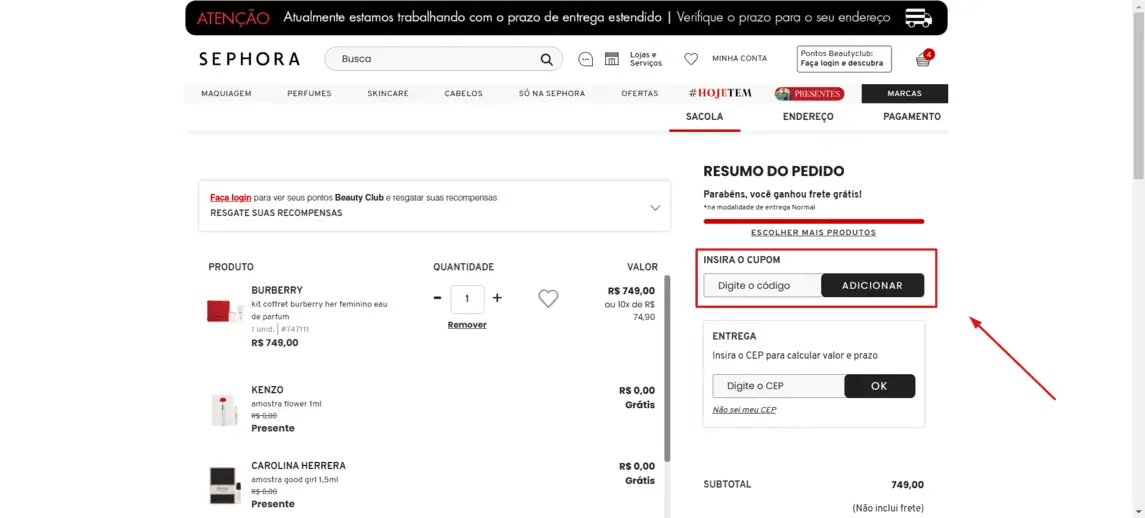Click the OK button for CEP

[879, 386]
